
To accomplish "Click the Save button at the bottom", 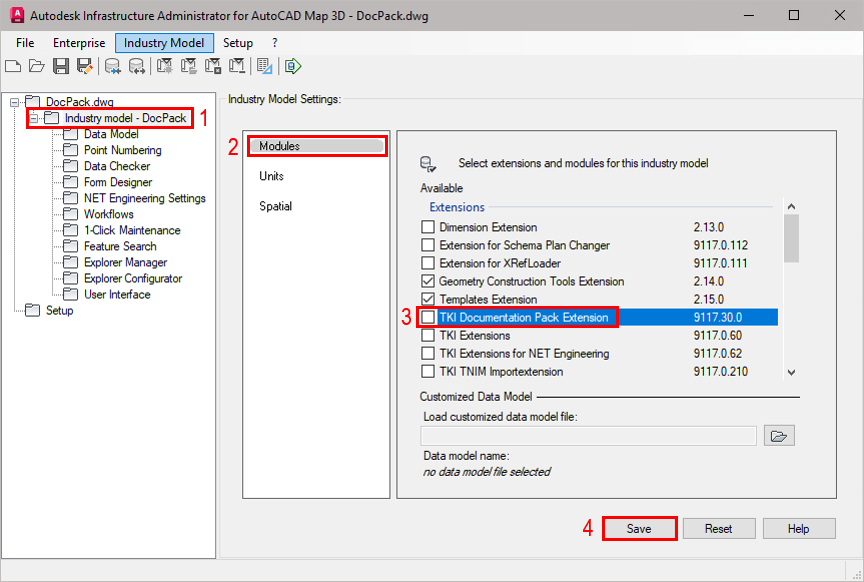I will [x=639, y=529].
